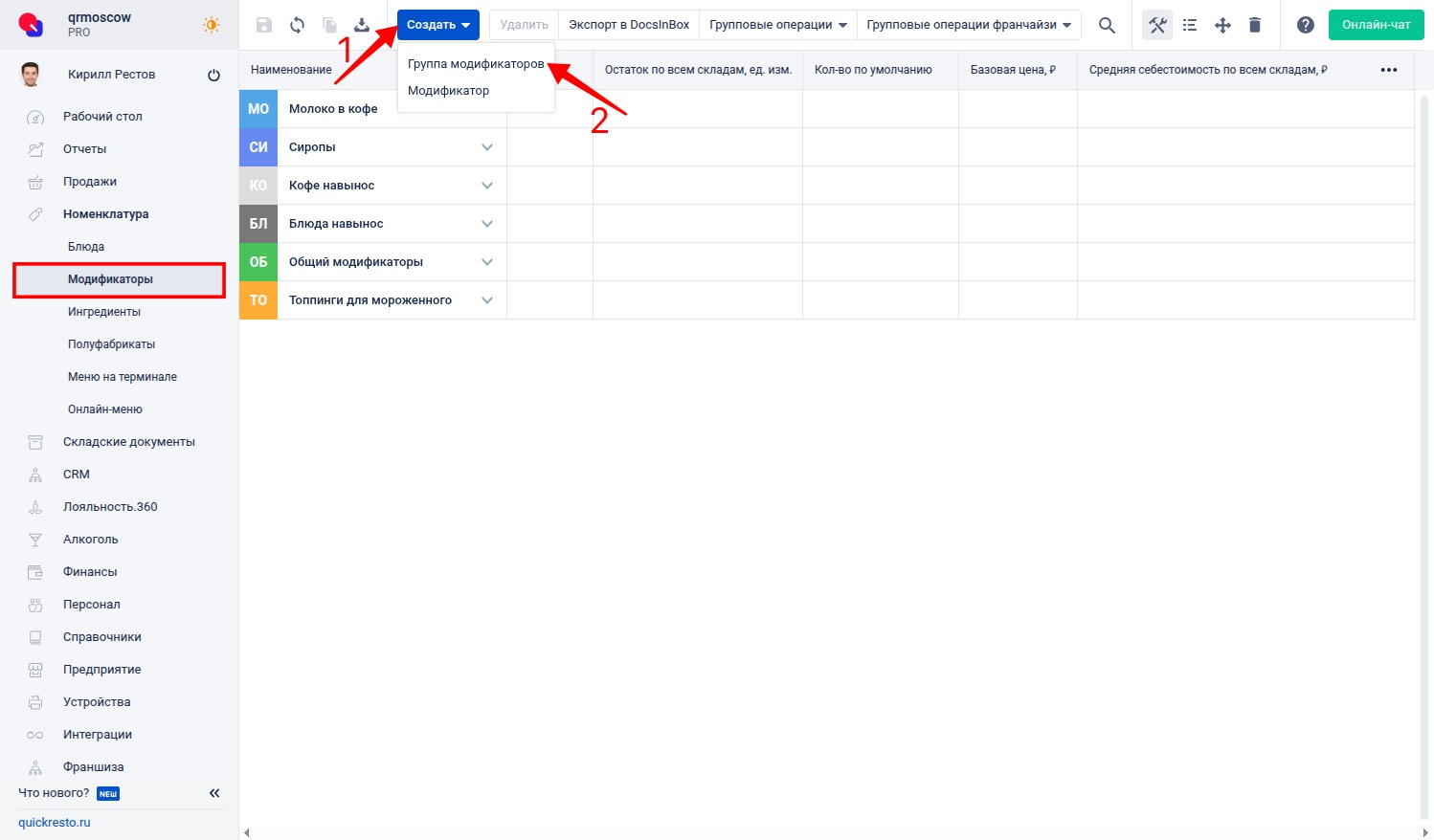The image size is (1434, 840).
Task: Open column options three dots icon
Action: pos(1389,70)
